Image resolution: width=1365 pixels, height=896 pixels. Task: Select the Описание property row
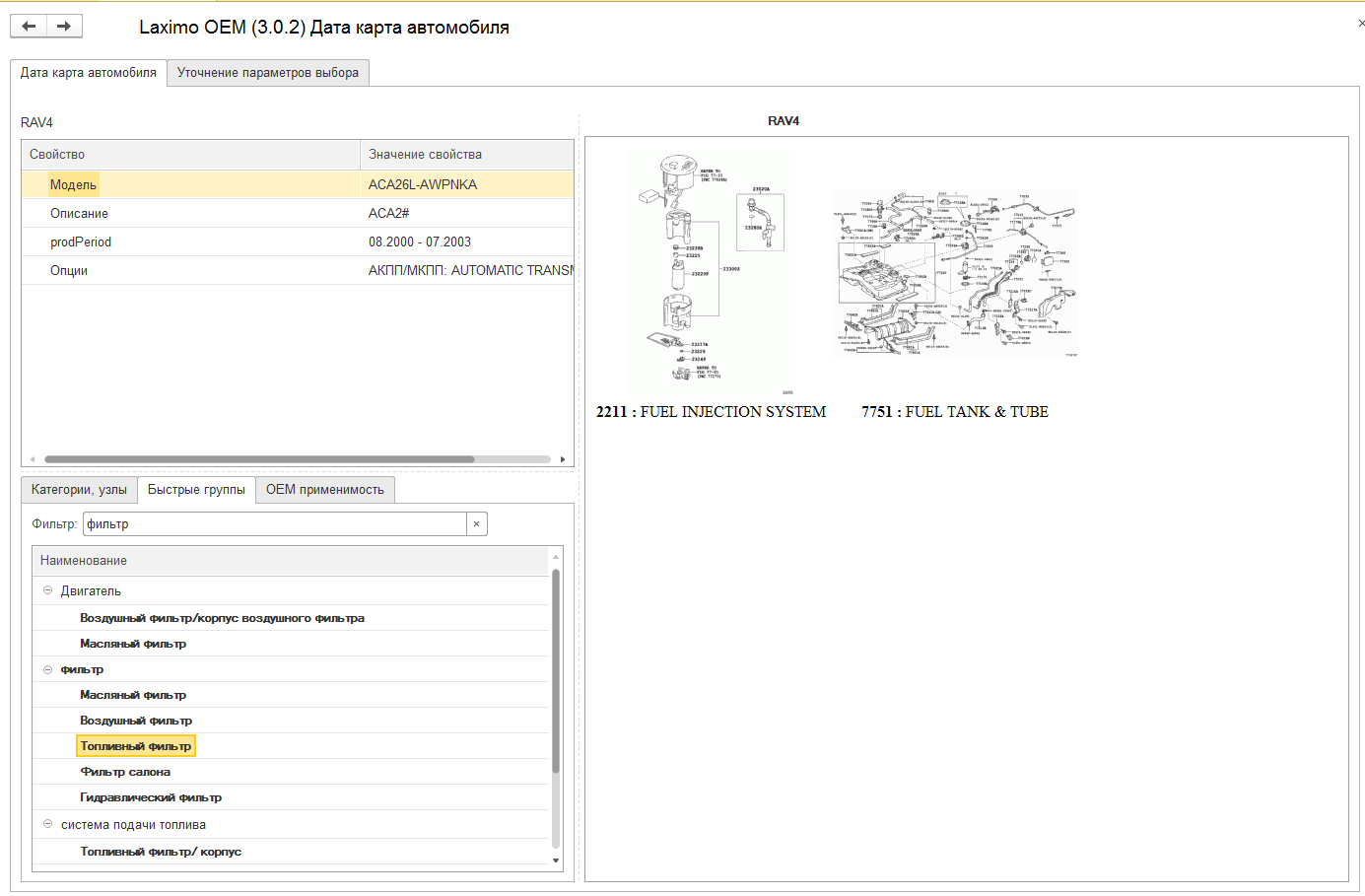(298, 213)
